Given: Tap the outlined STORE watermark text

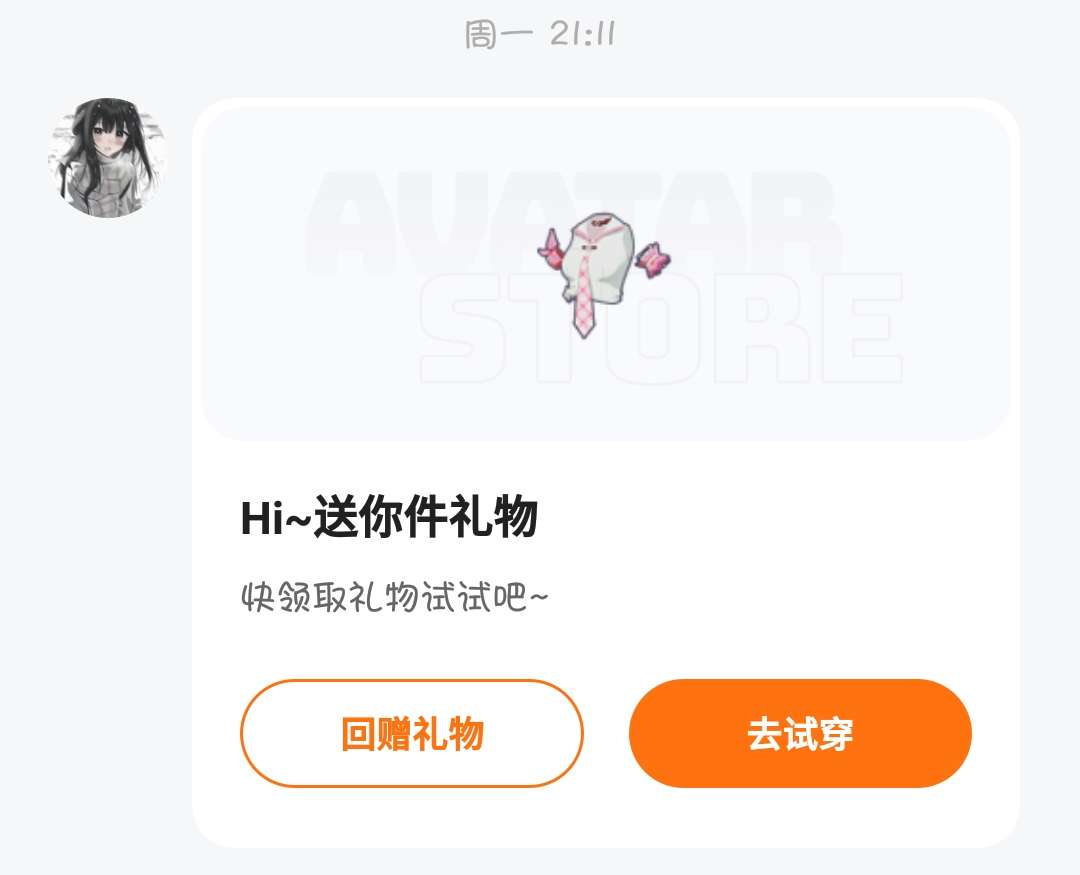Looking at the screenshot, I should [661, 328].
